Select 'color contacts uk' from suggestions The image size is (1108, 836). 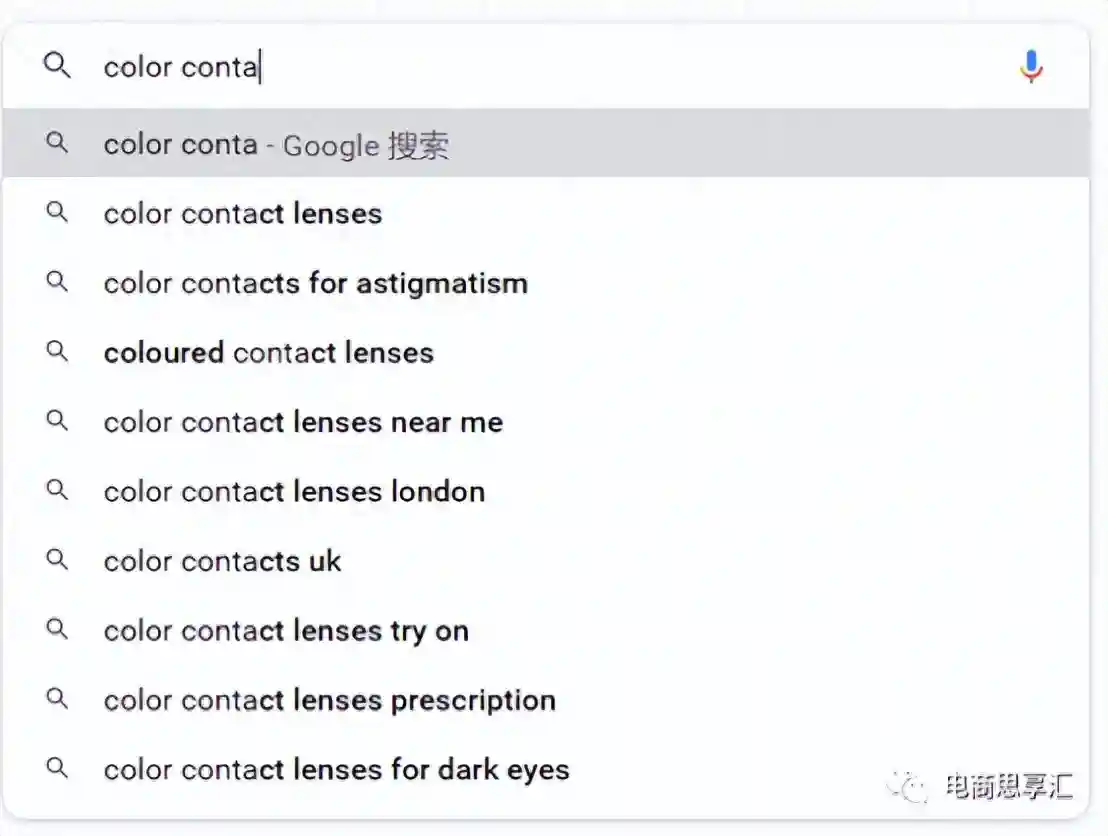[x=222, y=561]
